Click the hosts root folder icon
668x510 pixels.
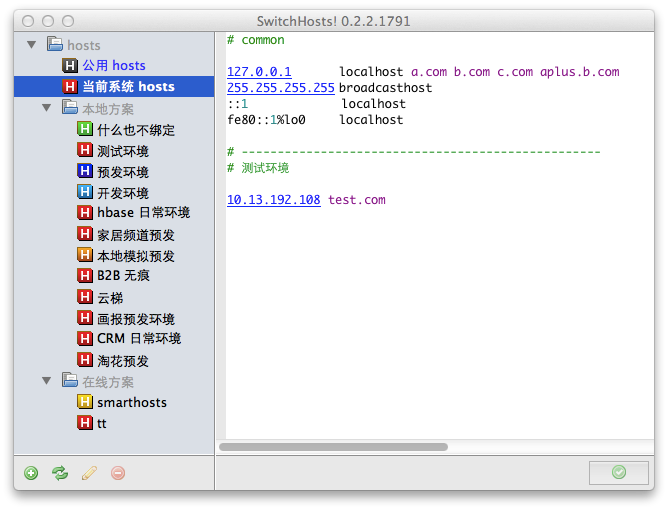coord(55,44)
